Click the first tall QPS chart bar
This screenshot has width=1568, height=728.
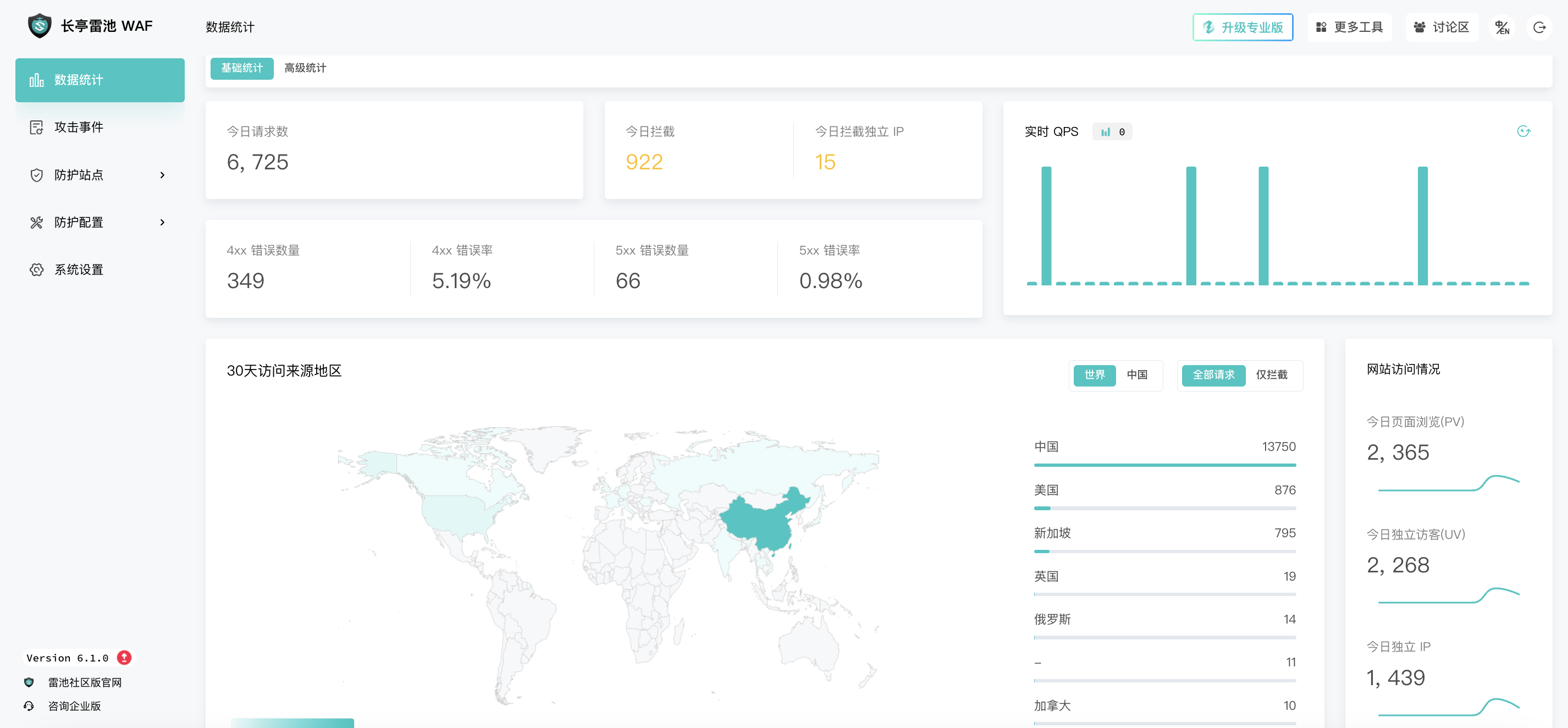(1046, 226)
